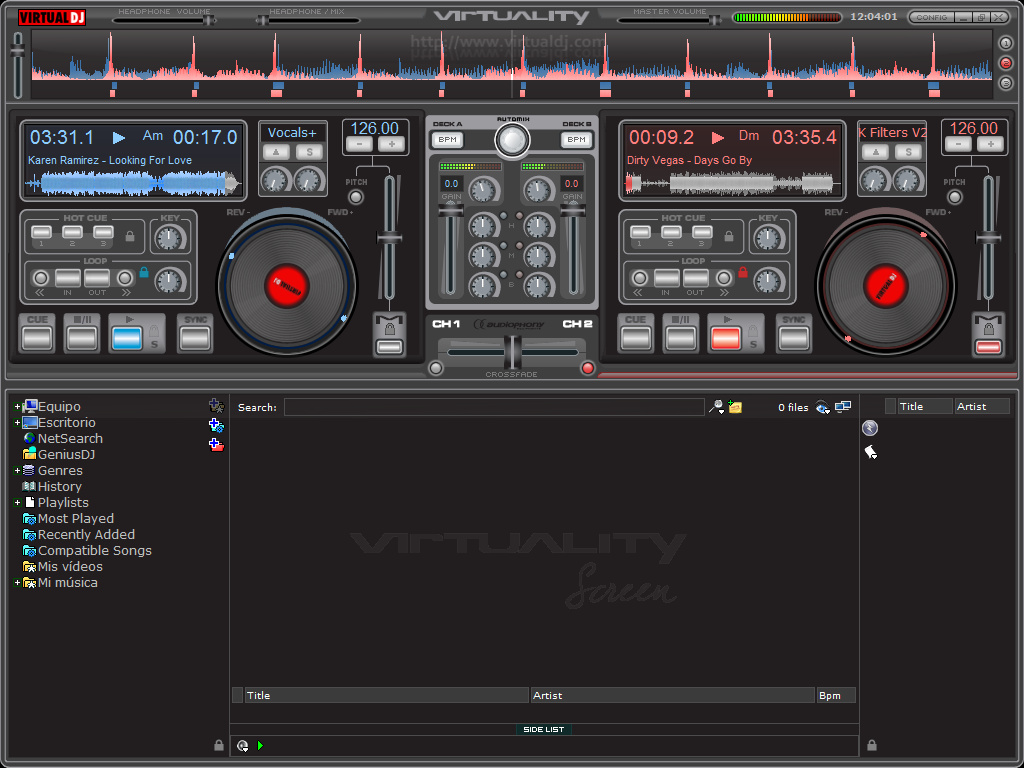Click the red record icon at top right
This screenshot has width=1024, height=768.
tap(1006, 63)
